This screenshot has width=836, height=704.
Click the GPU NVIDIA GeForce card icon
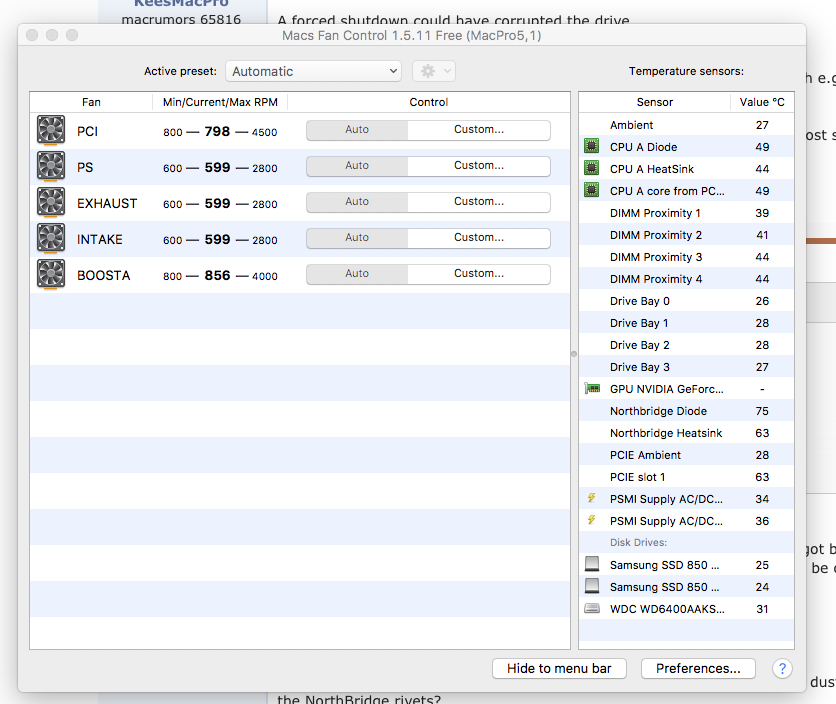coord(592,388)
